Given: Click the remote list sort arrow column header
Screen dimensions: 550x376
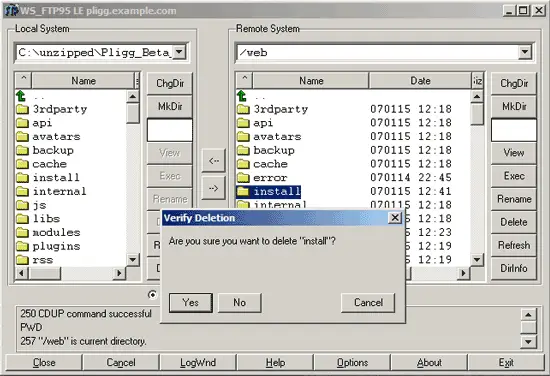Looking at the screenshot, I should (x=244, y=81).
